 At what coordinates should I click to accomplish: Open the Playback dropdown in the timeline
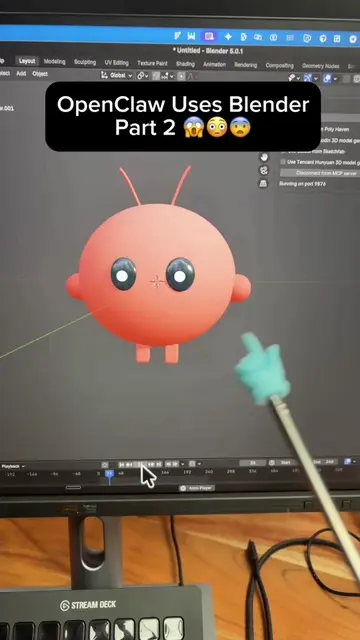13,466
